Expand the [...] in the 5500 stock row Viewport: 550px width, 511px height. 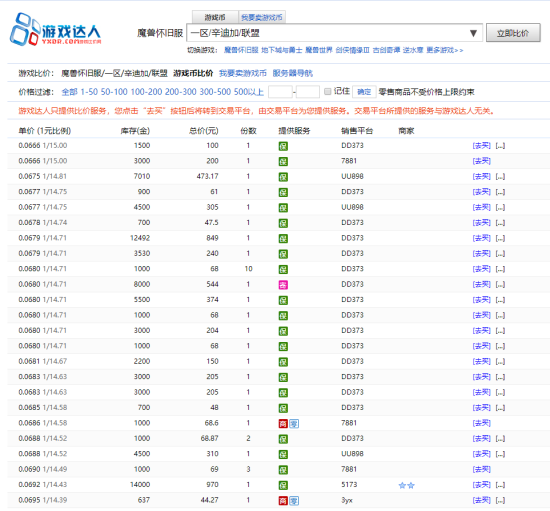pos(500,300)
